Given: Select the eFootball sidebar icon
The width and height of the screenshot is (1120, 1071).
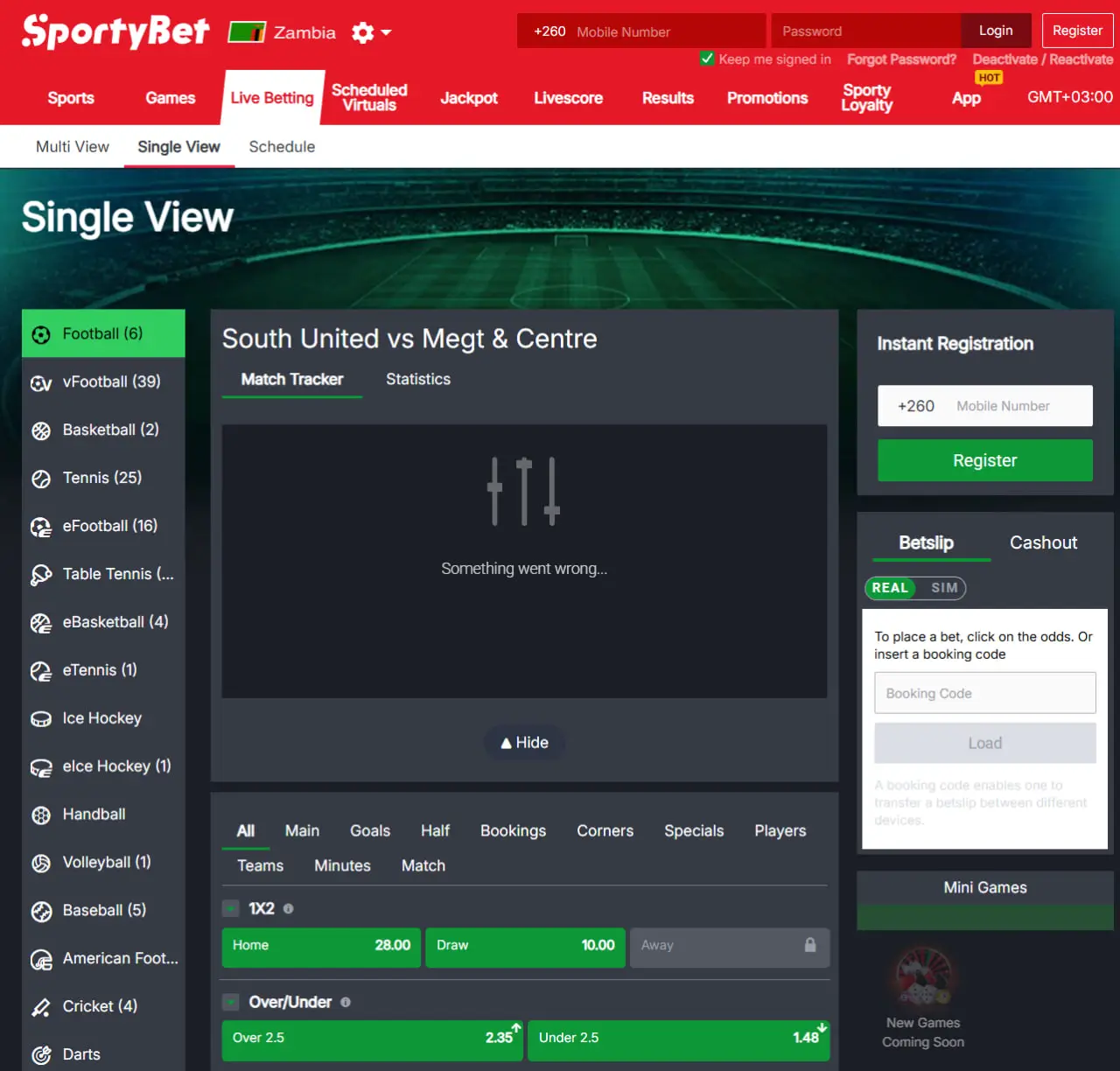Looking at the screenshot, I should click(x=41, y=527).
